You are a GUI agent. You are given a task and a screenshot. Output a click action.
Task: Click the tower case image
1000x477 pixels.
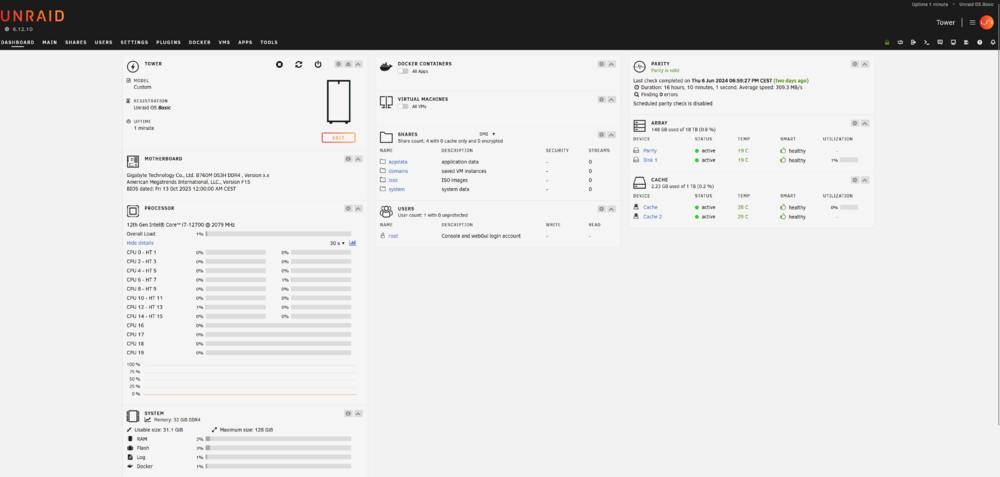(339, 101)
